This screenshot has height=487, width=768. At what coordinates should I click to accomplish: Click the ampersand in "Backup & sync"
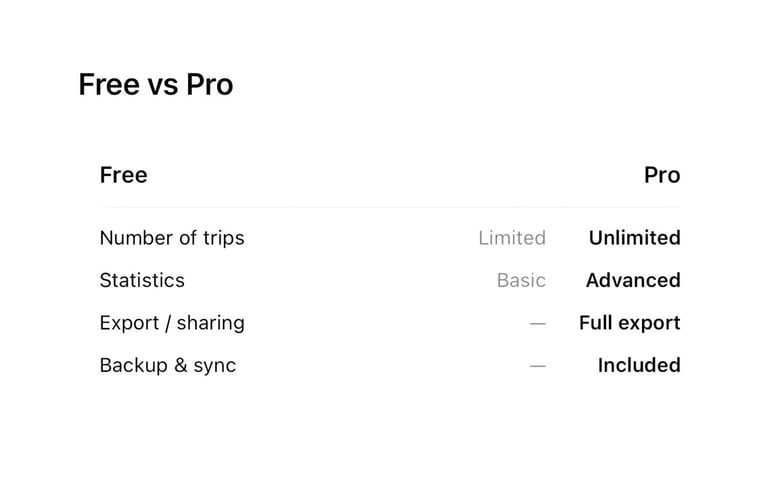[x=181, y=366]
